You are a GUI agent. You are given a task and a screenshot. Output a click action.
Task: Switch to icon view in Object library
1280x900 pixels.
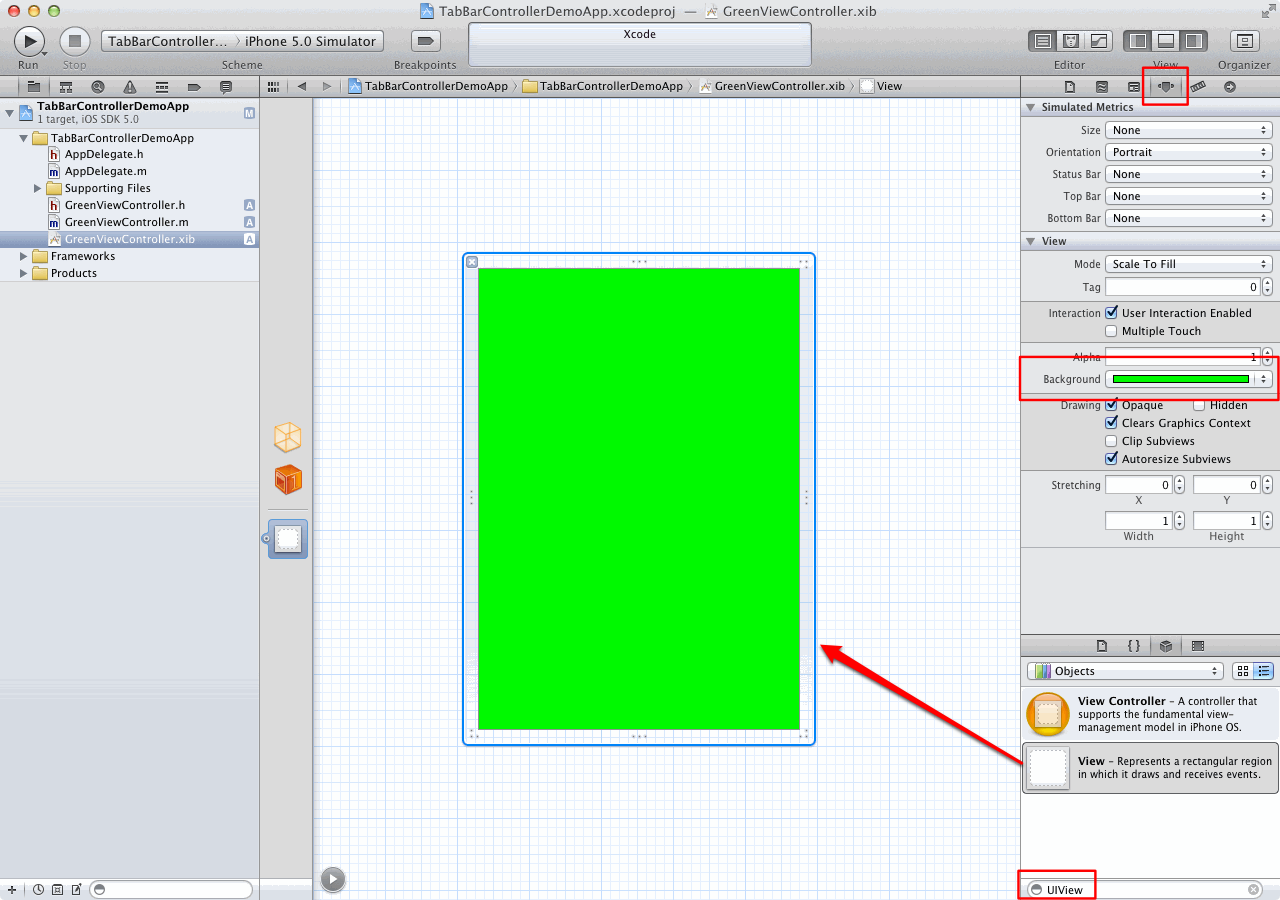pos(1242,671)
